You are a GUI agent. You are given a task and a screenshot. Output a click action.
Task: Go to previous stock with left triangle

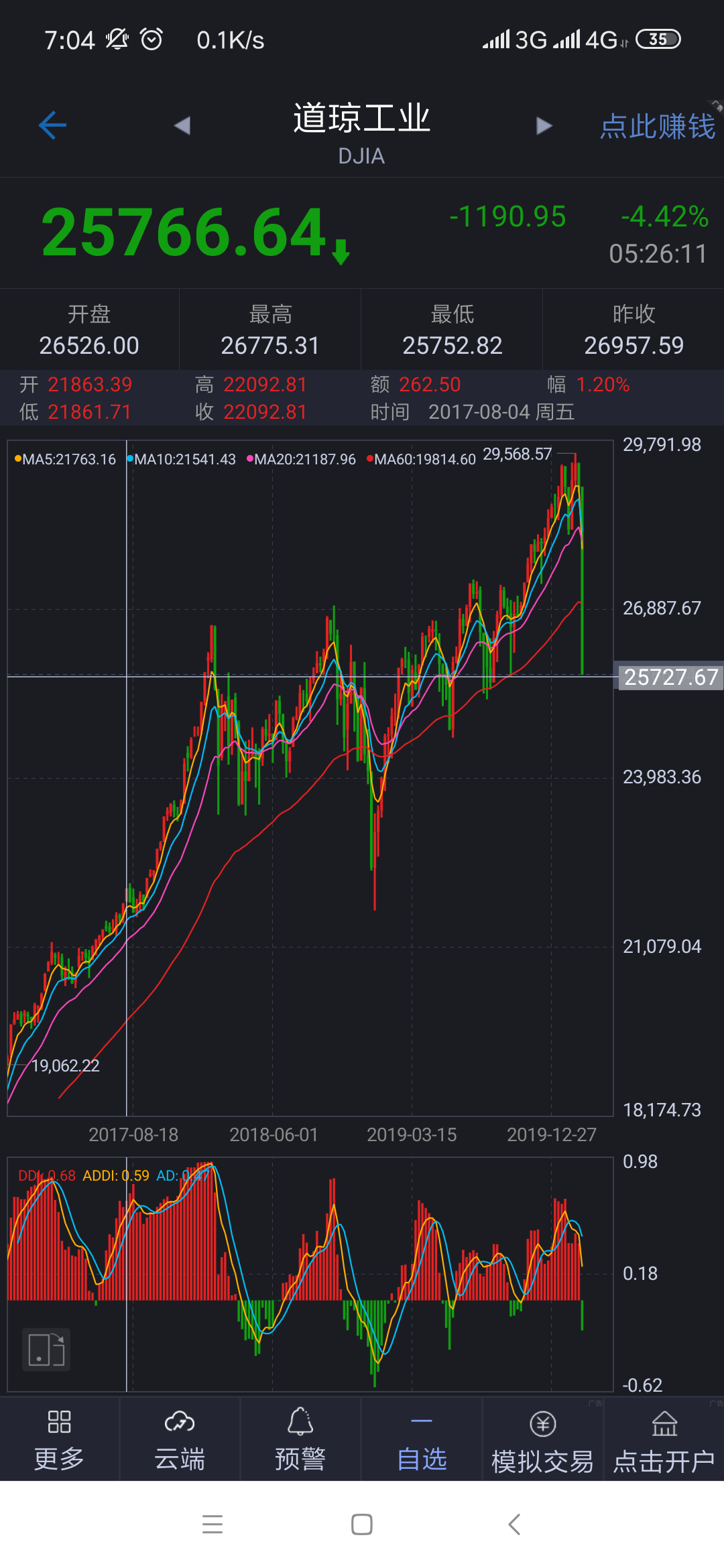pos(182,125)
